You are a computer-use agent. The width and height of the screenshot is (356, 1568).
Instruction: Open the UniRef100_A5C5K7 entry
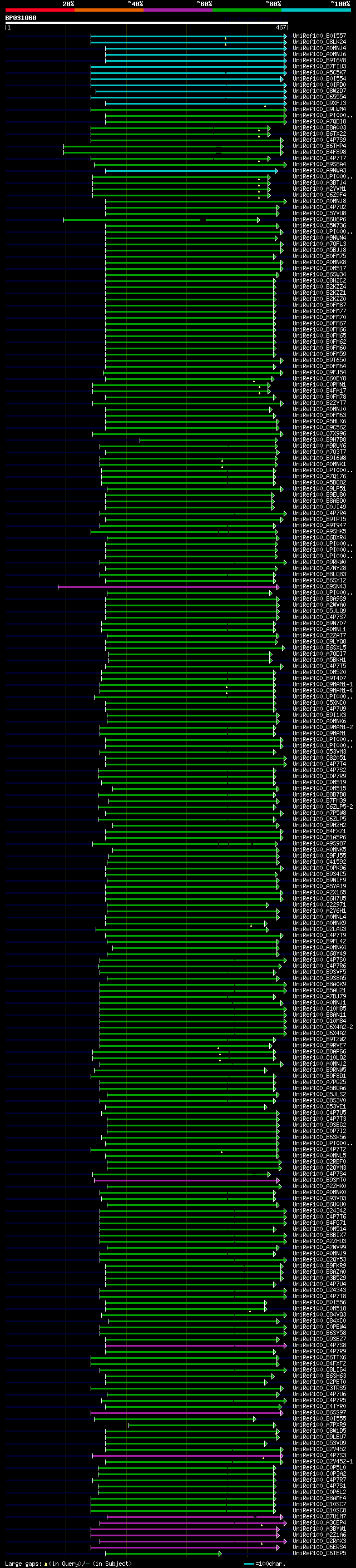point(319,72)
